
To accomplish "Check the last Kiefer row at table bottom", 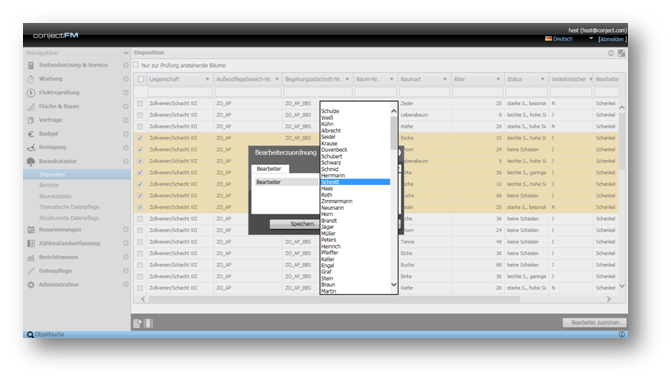I will pos(140,288).
